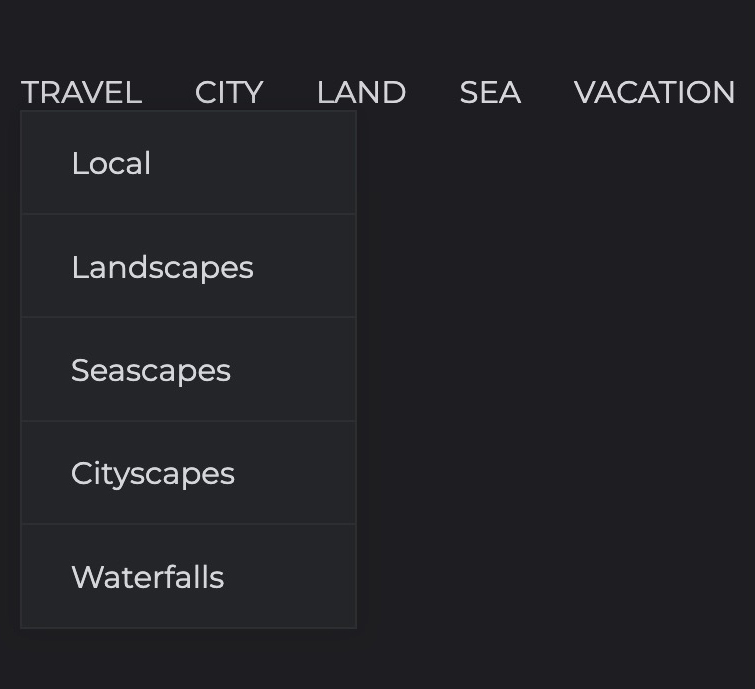Switch to the CITY section
755x689 pixels.
point(229,92)
